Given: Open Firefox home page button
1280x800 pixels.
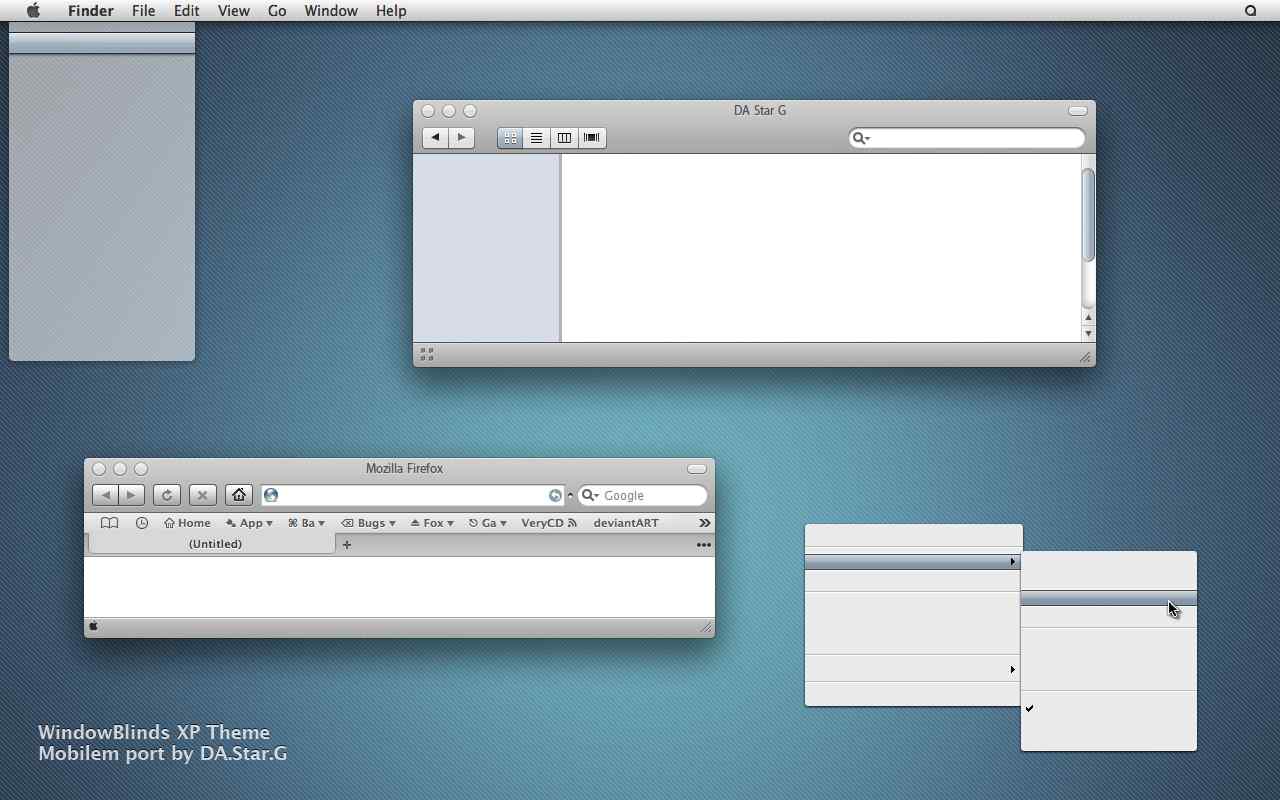Looking at the screenshot, I should pos(239,495).
